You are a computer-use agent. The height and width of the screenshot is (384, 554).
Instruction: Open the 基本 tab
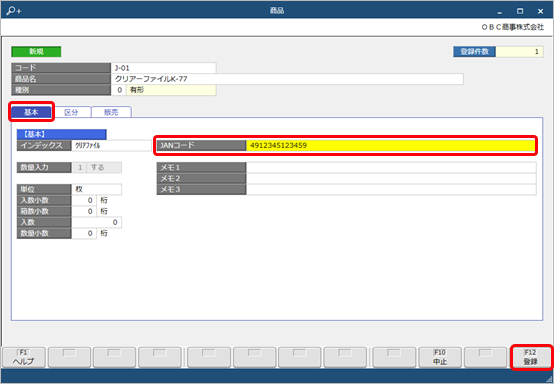(x=31, y=112)
